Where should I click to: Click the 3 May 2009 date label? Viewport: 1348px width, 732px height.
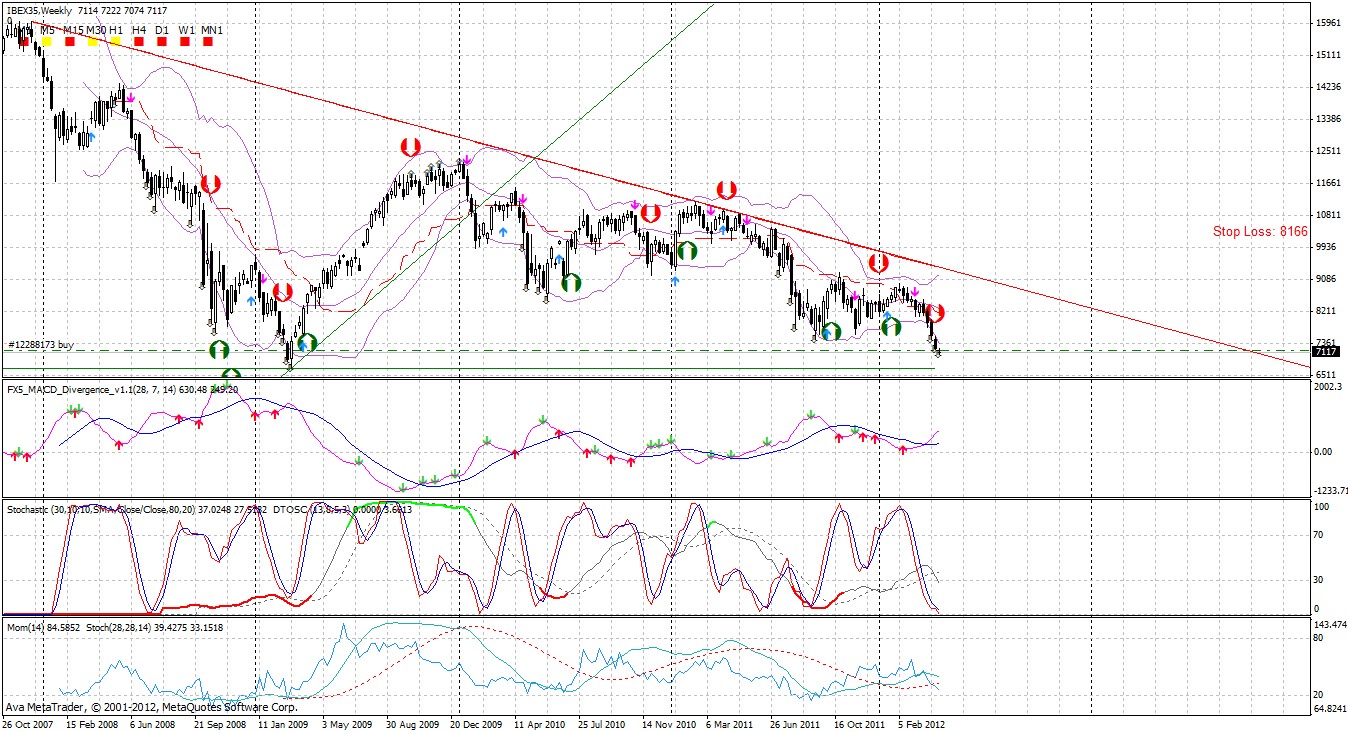[x=346, y=723]
